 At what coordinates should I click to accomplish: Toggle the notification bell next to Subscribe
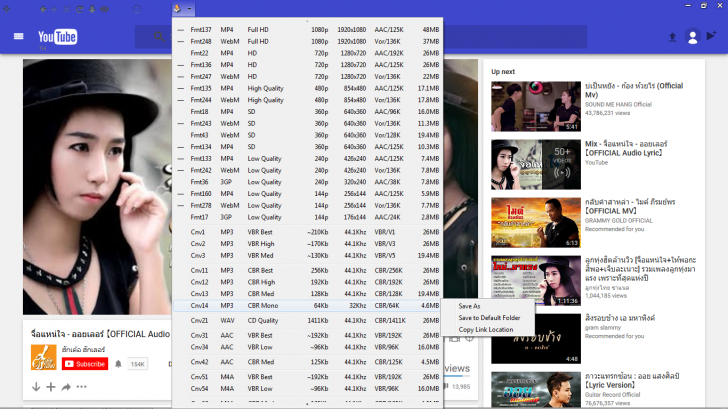click(118, 364)
